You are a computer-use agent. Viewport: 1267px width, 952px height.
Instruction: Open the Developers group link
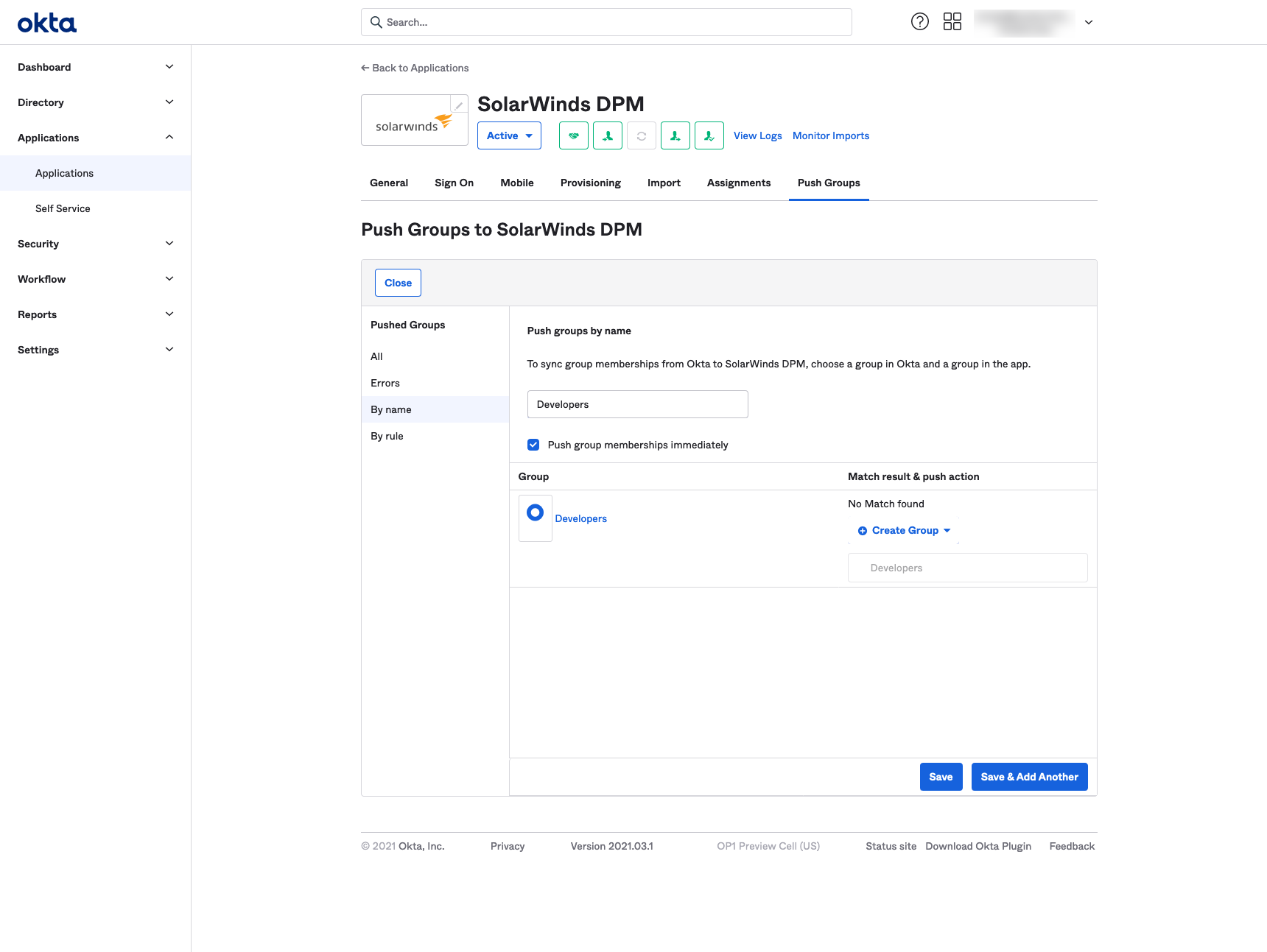[x=580, y=518]
